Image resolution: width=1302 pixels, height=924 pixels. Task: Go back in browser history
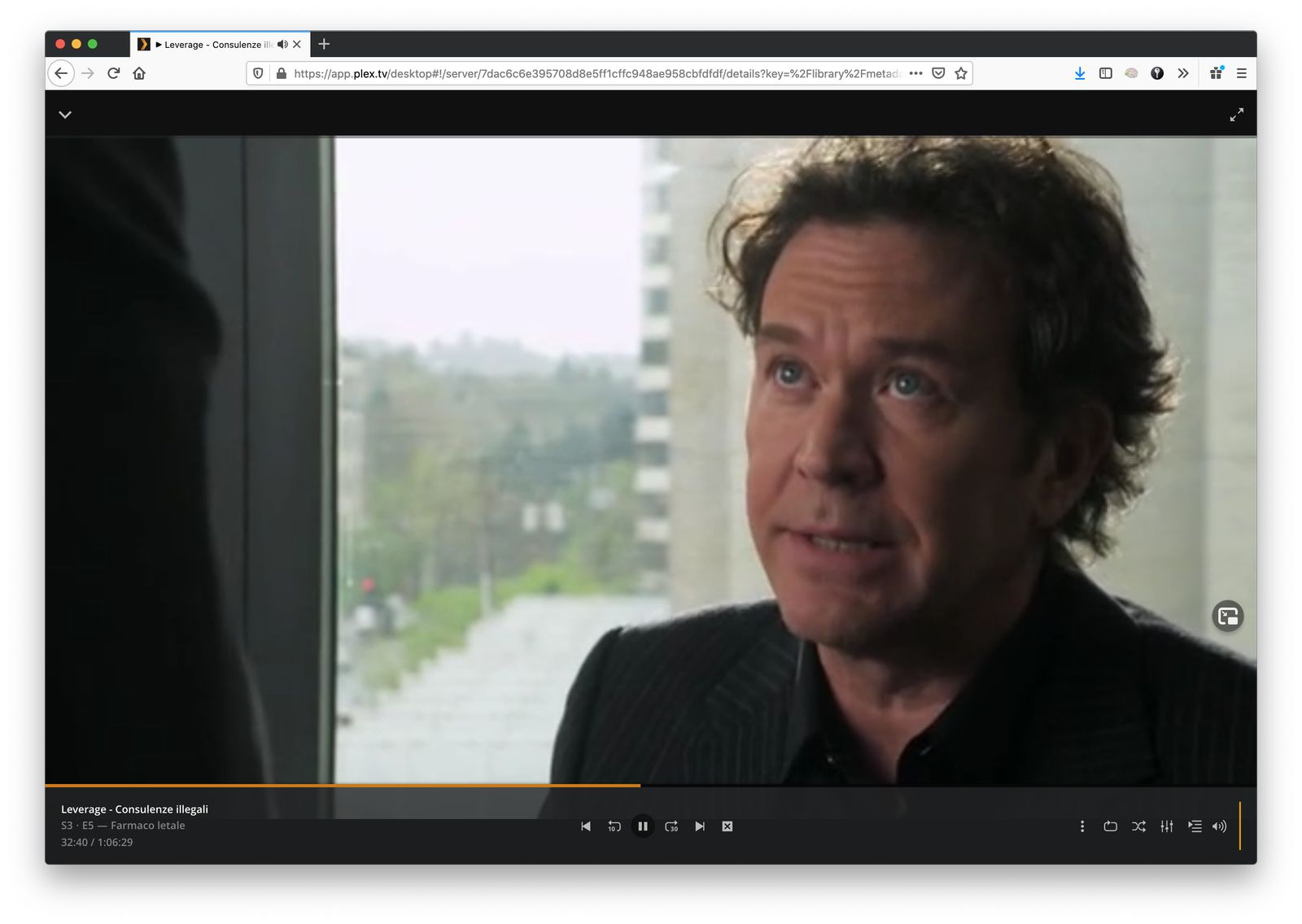(61, 73)
